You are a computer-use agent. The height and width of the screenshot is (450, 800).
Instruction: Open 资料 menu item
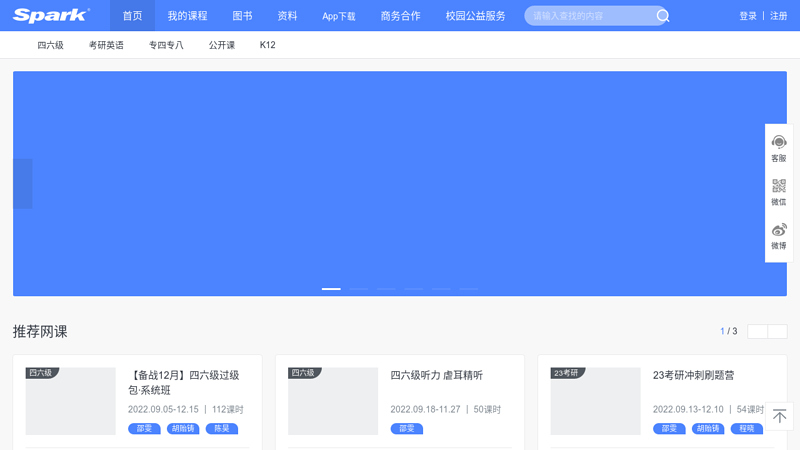pyautogui.click(x=287, y=16)
